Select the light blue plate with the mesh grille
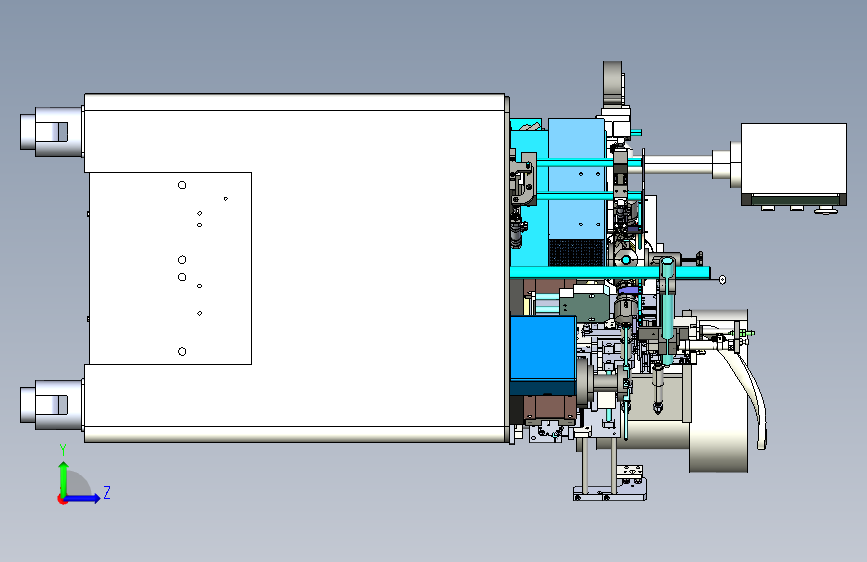 pyautogui.click(x=577, y=191)
